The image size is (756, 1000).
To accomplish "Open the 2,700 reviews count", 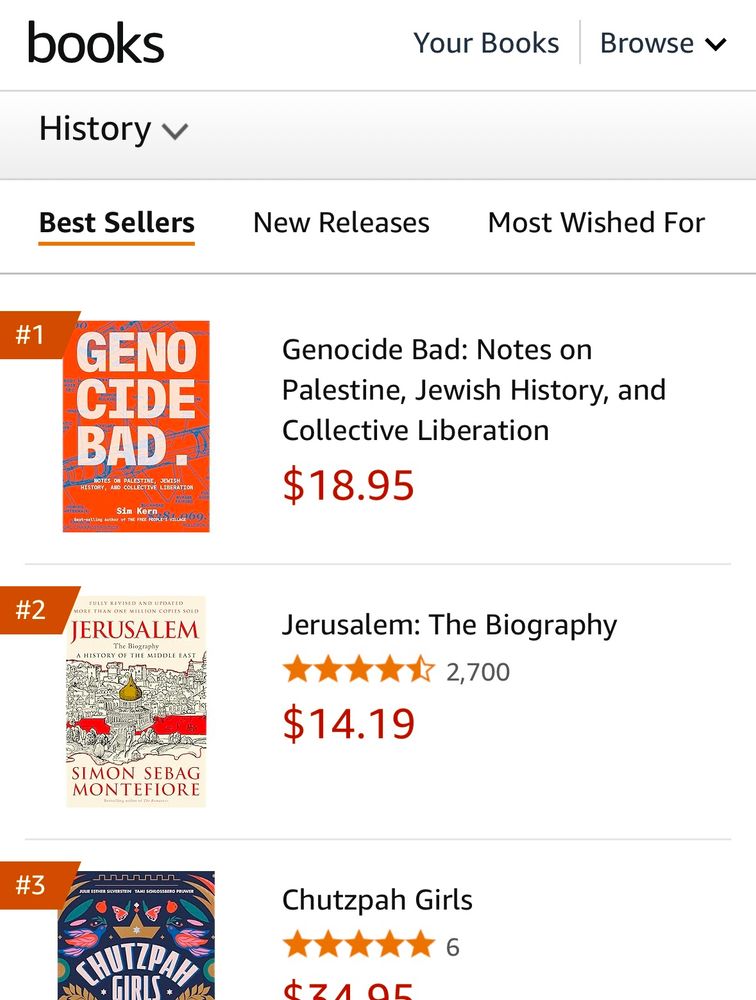I will (478, 672).
